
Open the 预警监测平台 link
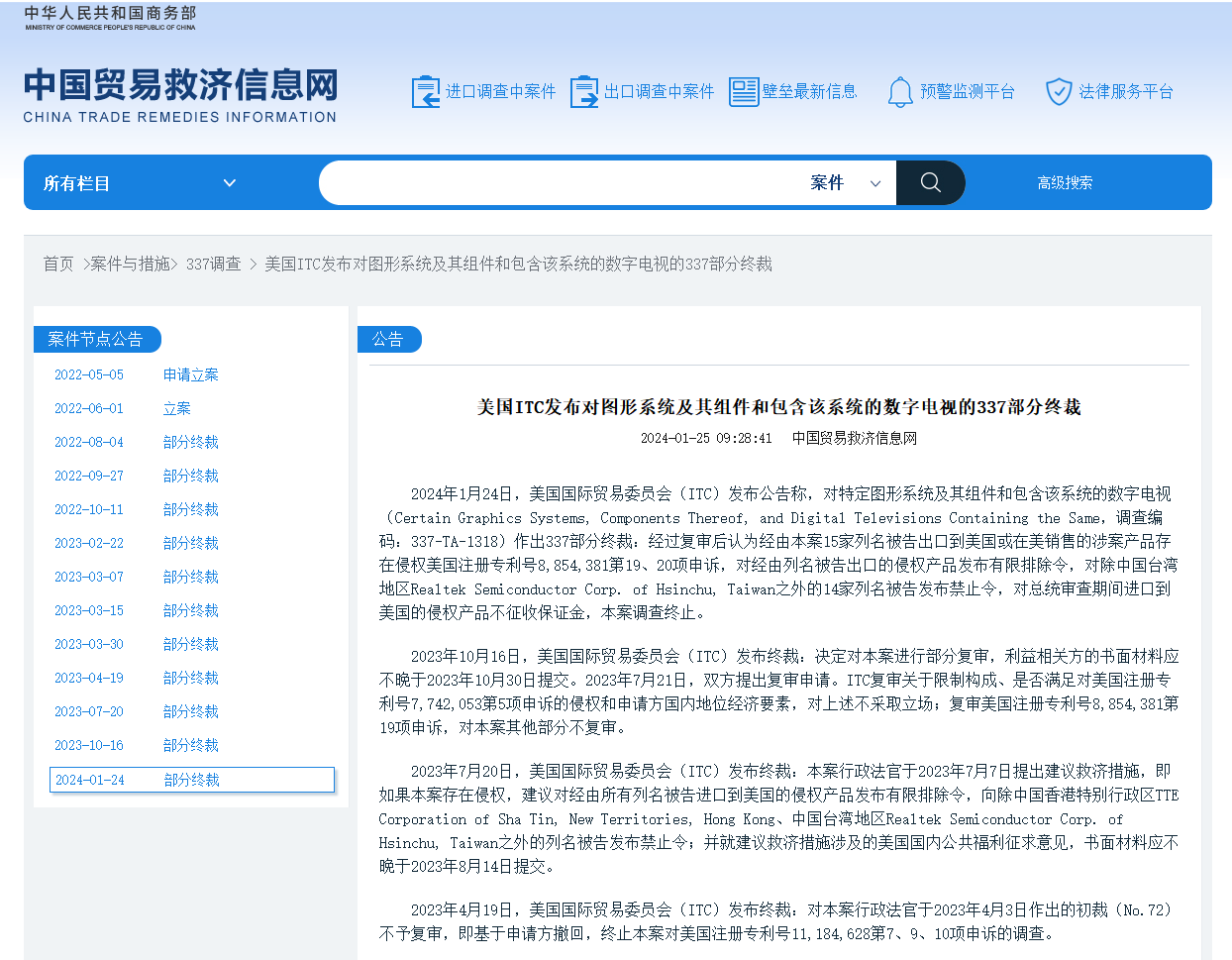coord(968,92)
